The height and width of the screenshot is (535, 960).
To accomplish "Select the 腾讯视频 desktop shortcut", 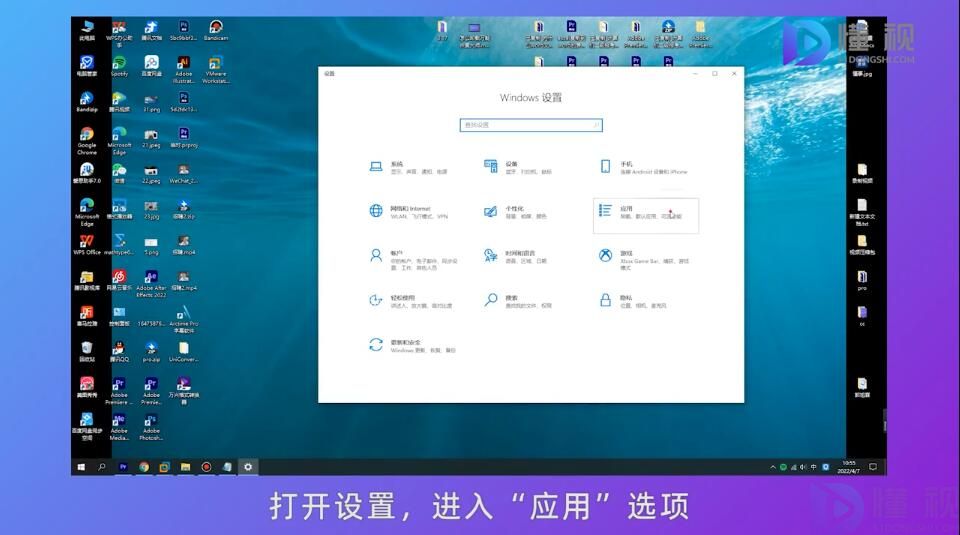I will tap(119, 102).
